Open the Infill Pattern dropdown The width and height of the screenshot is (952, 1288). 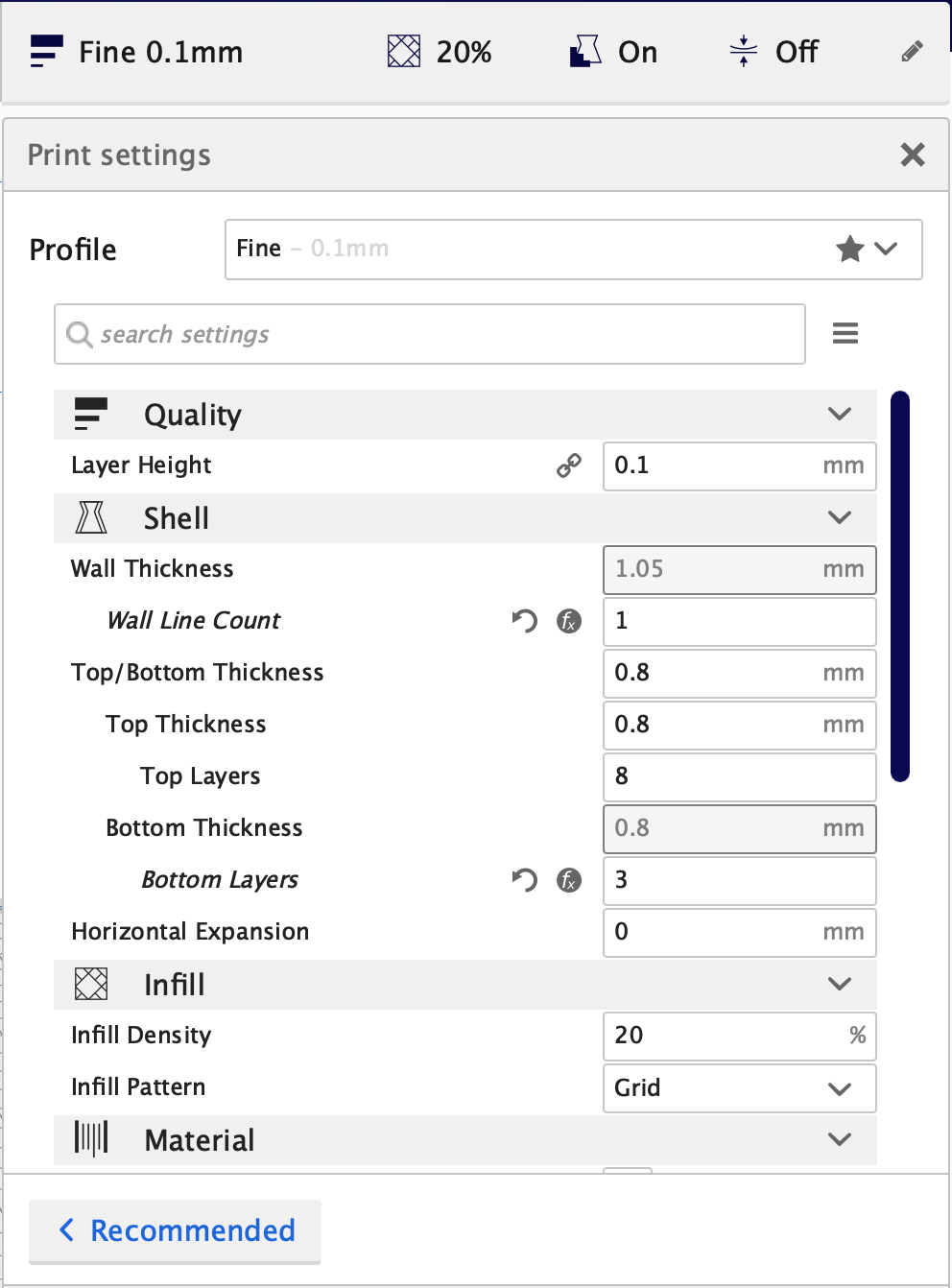pyautogui.click(x=739, y=1088)
